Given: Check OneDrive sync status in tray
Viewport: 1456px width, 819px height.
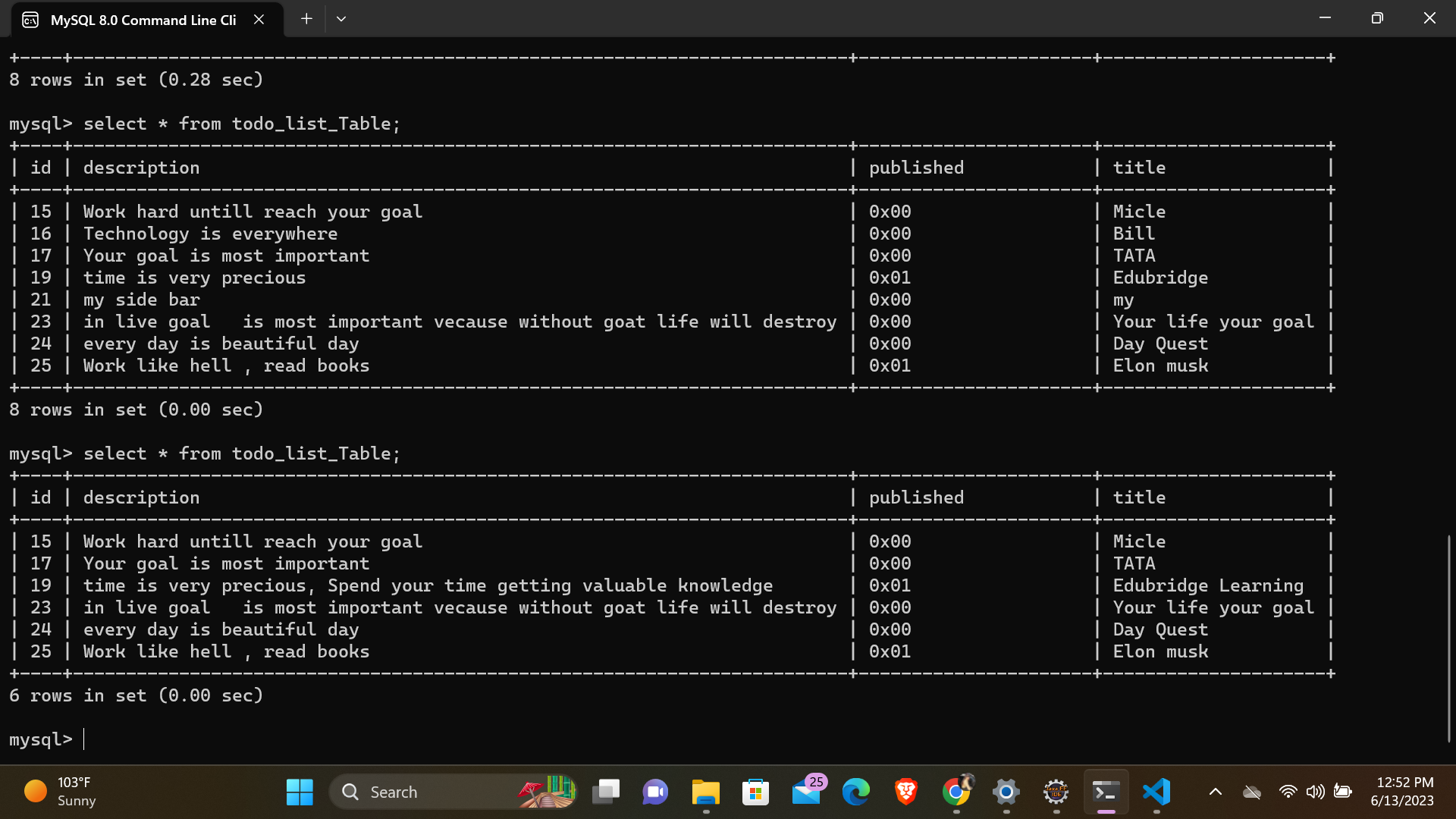Looking at the screenshot, I should point(1251,792).
